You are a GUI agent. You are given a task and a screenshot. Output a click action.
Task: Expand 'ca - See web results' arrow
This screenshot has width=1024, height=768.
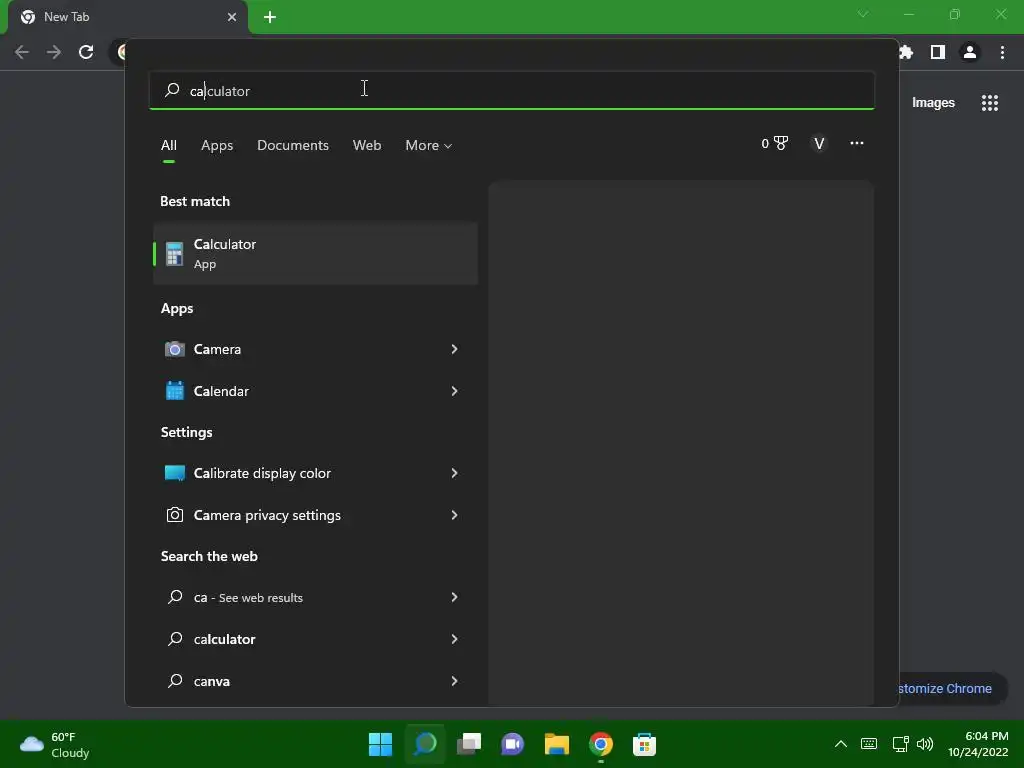pos(454,597)
